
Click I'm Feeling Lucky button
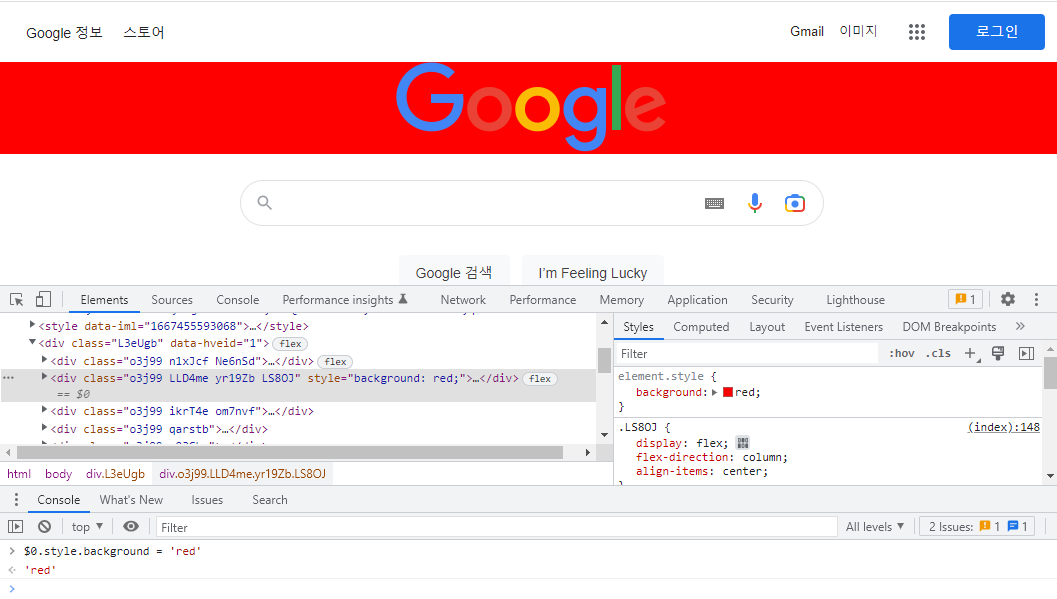[593, 272]
